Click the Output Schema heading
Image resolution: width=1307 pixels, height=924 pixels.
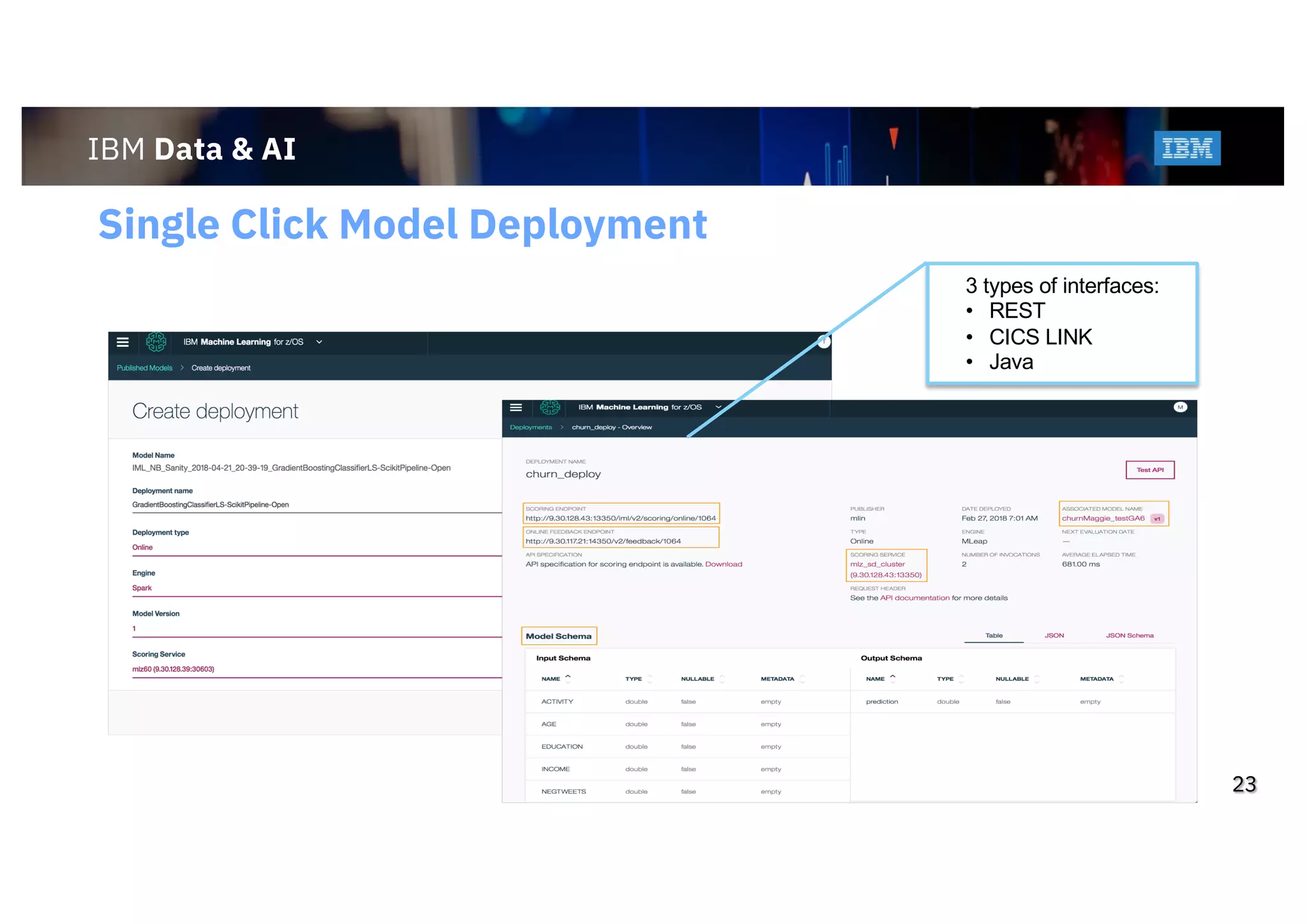pyautogui.click(x=891, y=658)
